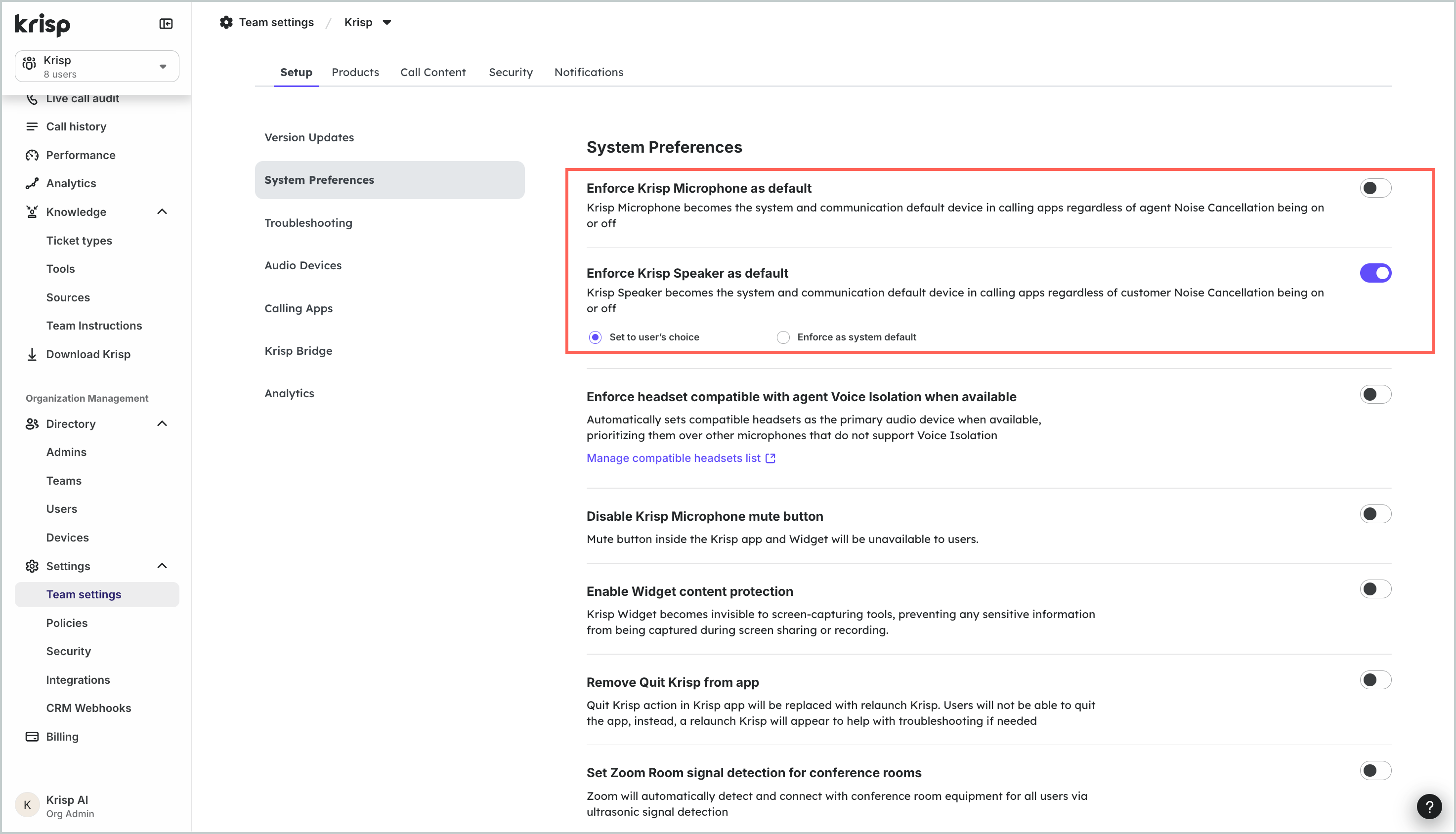Click the external link icon beside headsets list

(771, 458)
